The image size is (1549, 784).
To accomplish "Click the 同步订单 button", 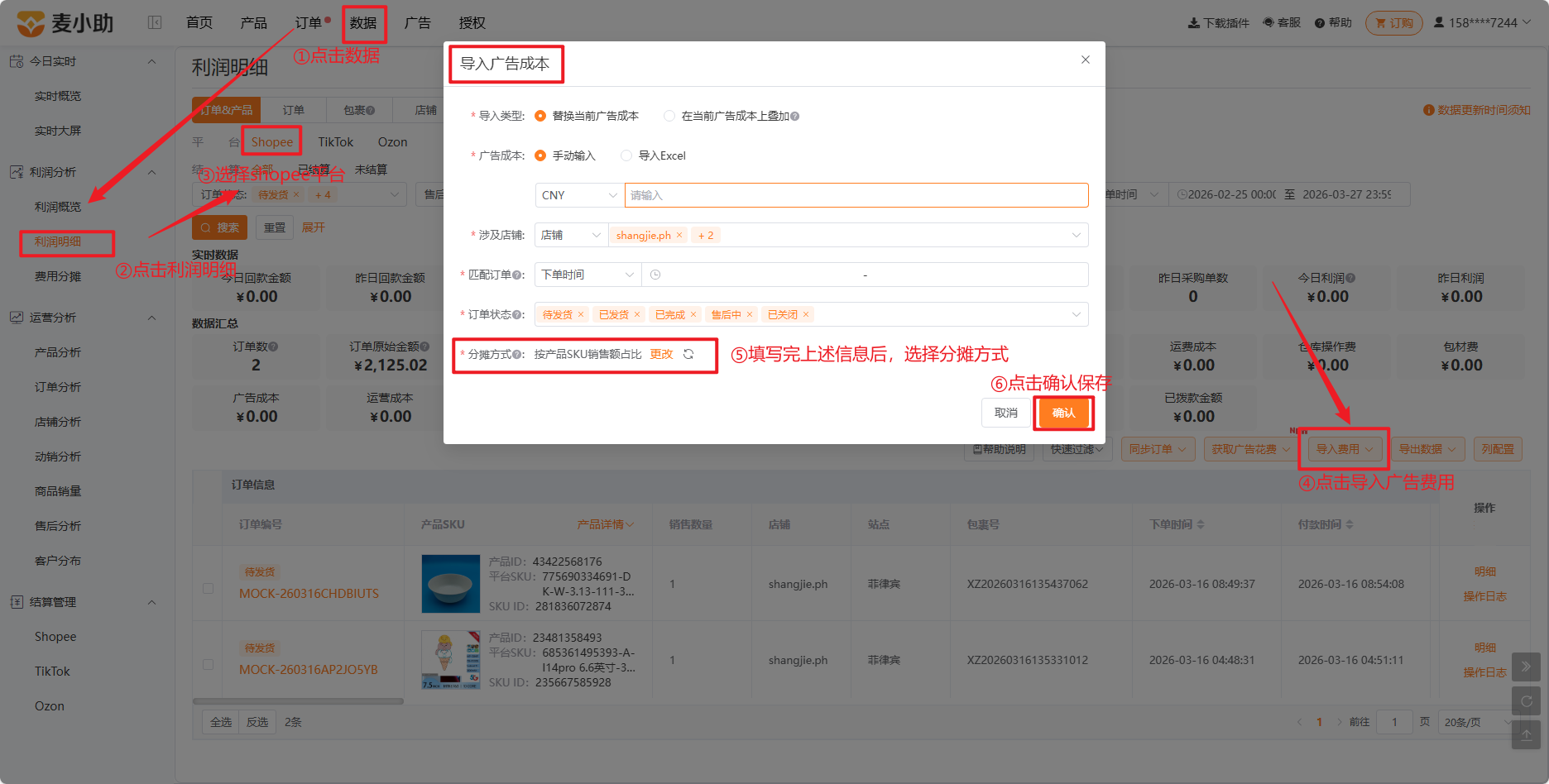I will [1158, 449].
